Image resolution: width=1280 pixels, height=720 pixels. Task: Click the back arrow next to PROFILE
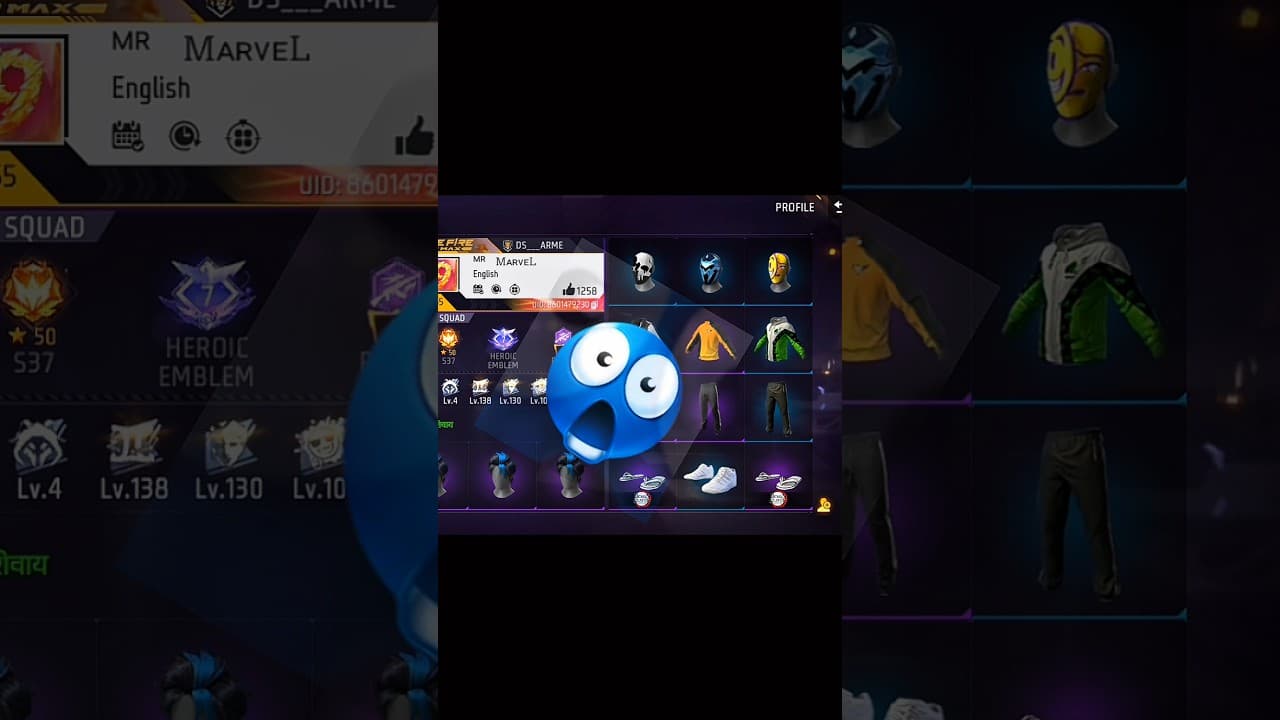coord(838,207)
